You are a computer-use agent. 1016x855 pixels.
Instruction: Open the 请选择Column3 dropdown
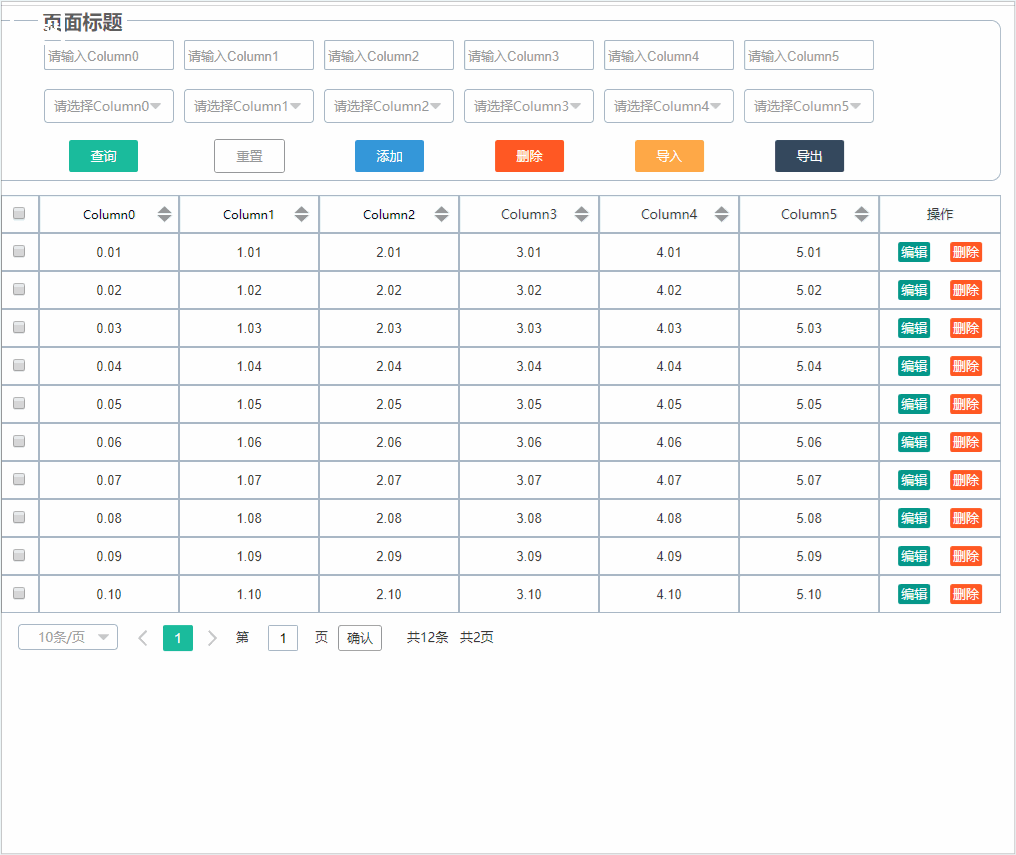point(529,106)
